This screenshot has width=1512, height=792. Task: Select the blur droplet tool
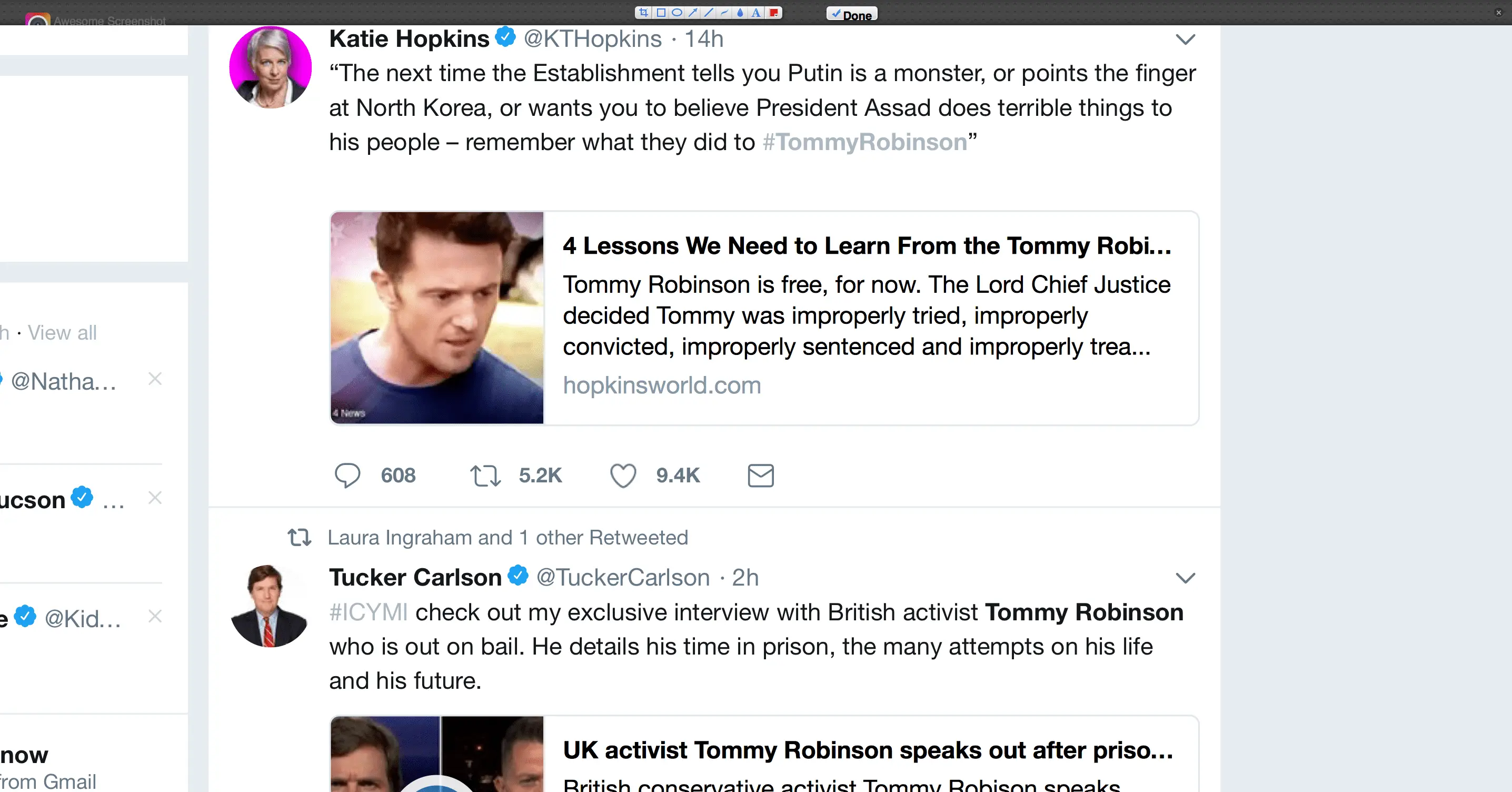coord(740,12)
